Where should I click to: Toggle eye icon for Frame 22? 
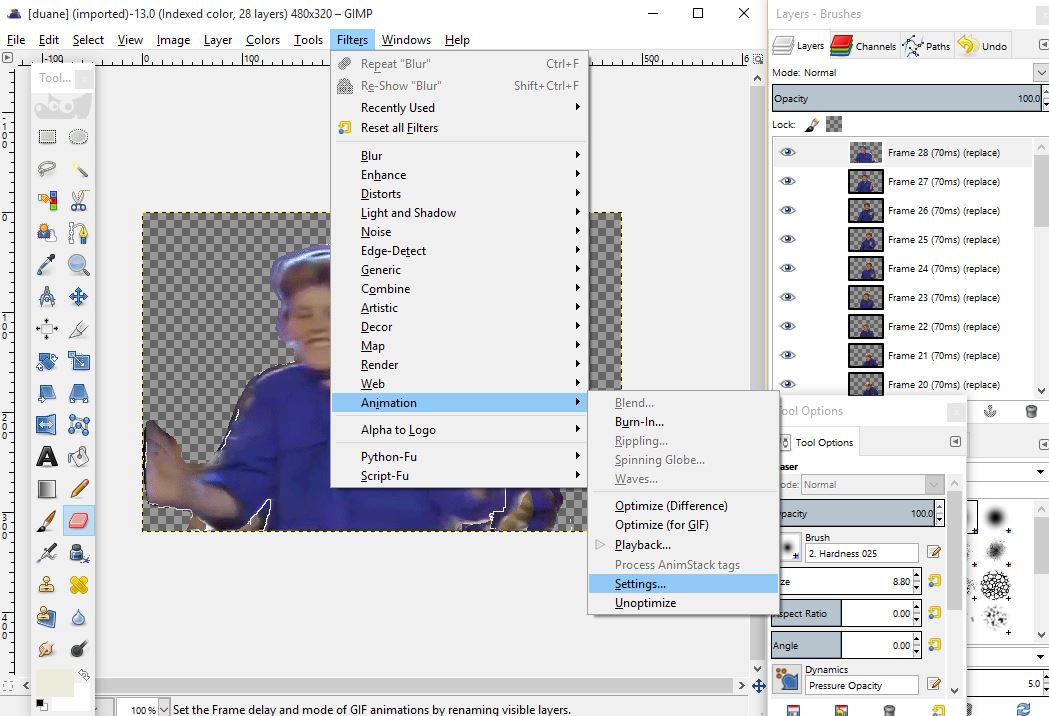(788, 327)
